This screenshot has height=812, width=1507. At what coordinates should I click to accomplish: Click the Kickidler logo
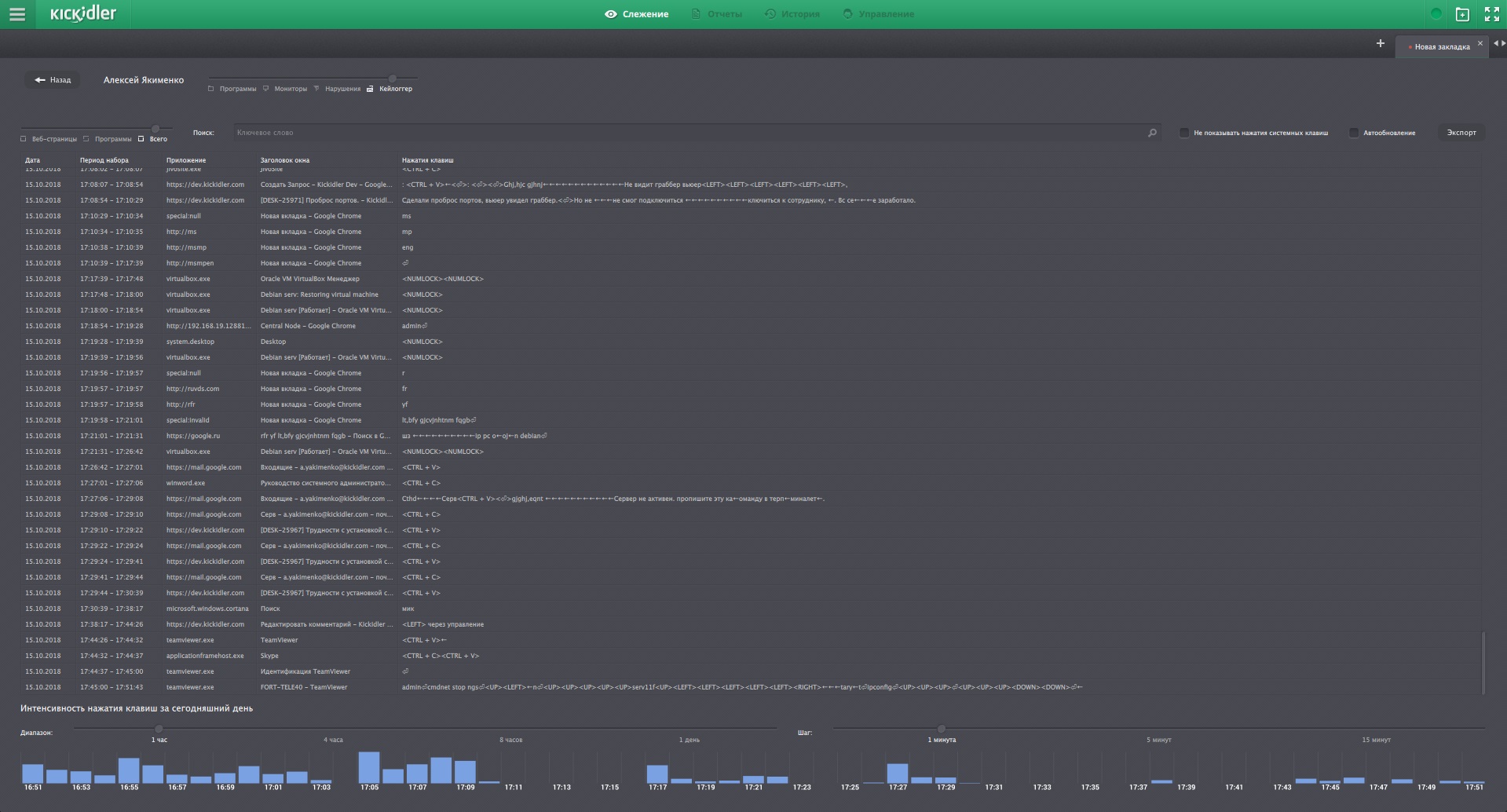(83, 13)
